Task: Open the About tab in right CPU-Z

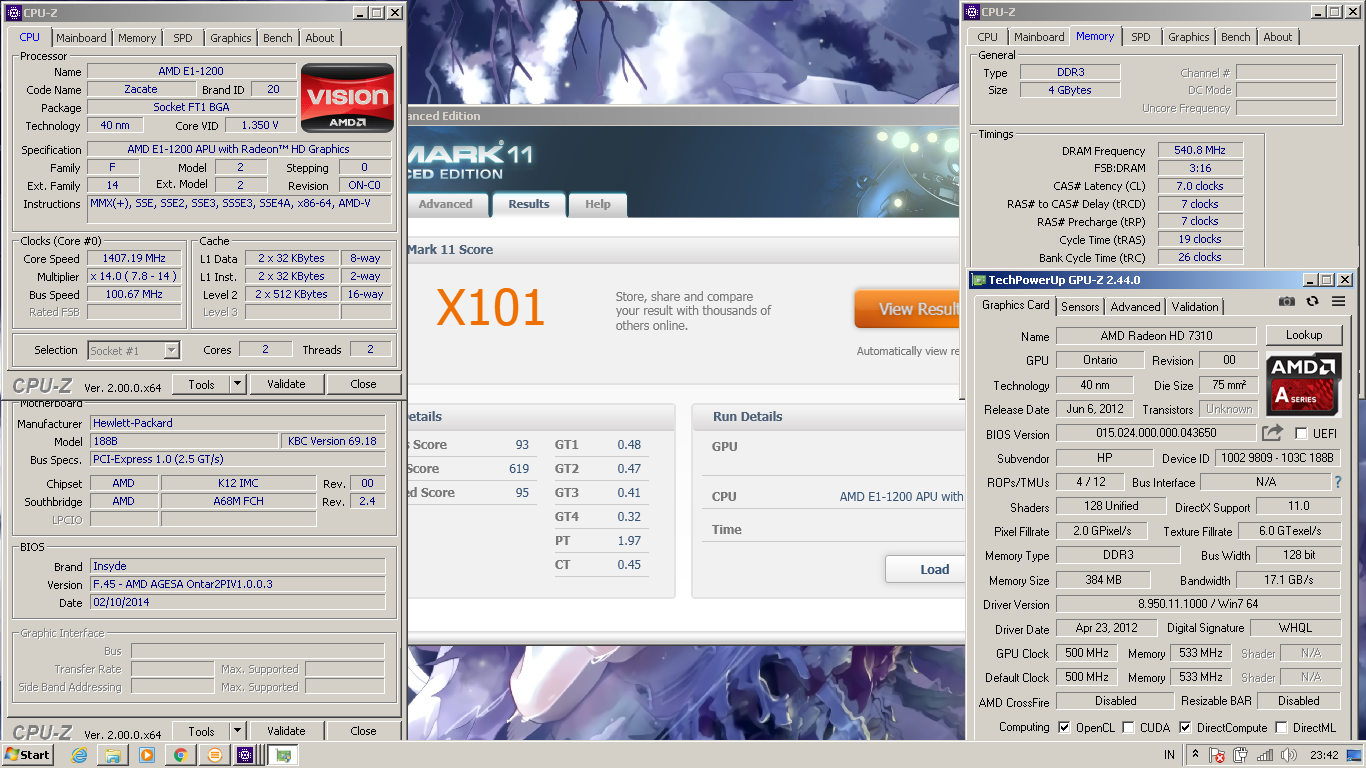Action: [x=1278, y=37]
